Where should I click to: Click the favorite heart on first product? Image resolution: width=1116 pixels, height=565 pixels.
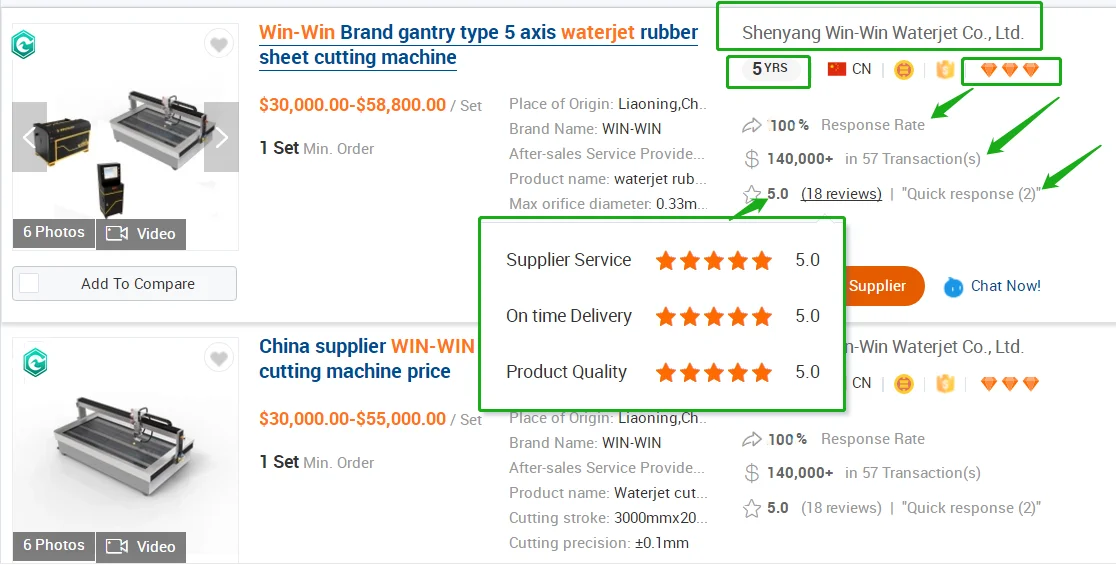pos(219,44)
